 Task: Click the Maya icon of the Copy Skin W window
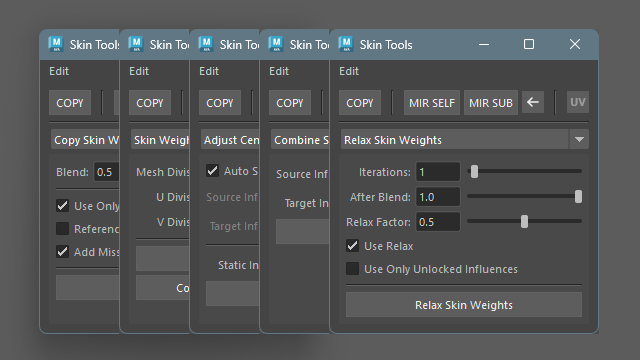coord(56,44)
